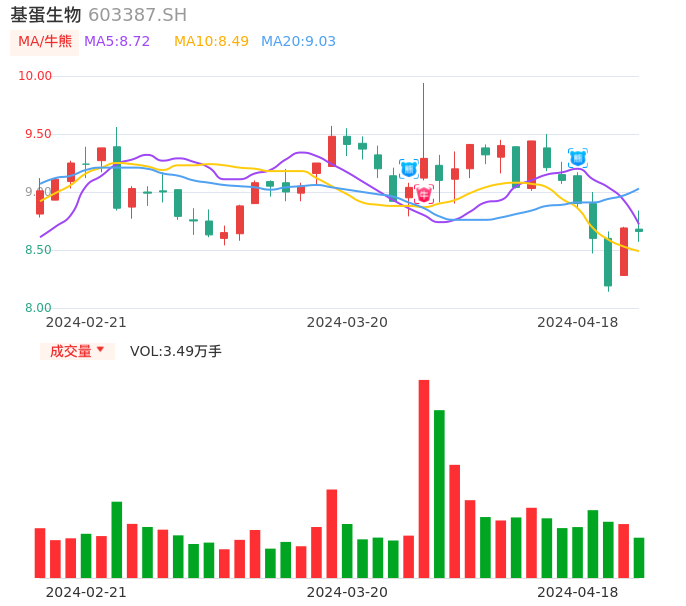686x606 pixels.
Task: Click the red bull marker icon
Action: [x=424, y=194]
